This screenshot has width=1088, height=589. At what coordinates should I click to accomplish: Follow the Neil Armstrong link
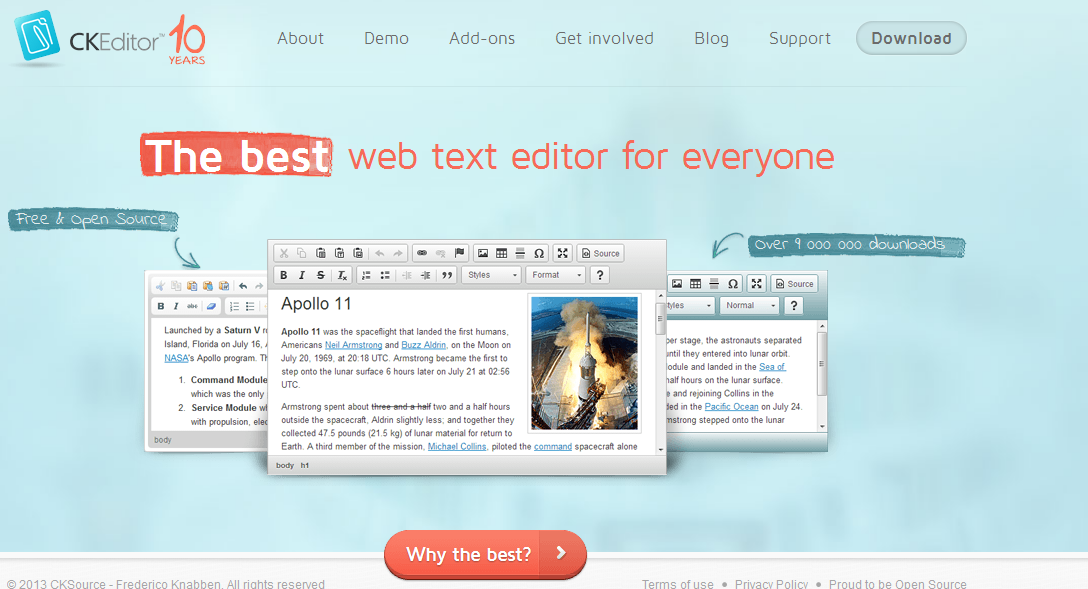coord(353,345)
